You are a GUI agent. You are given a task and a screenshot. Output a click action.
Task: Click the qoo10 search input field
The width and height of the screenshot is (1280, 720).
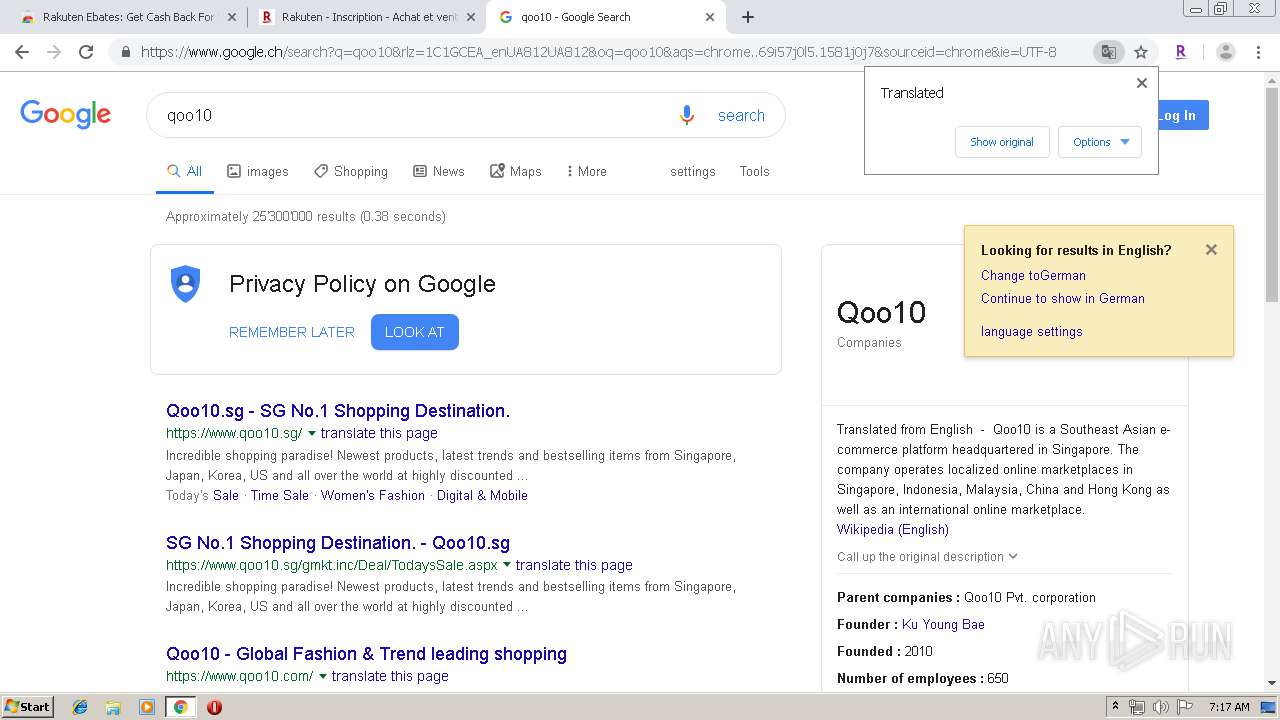pyautogui.click(x=415, y=115)
